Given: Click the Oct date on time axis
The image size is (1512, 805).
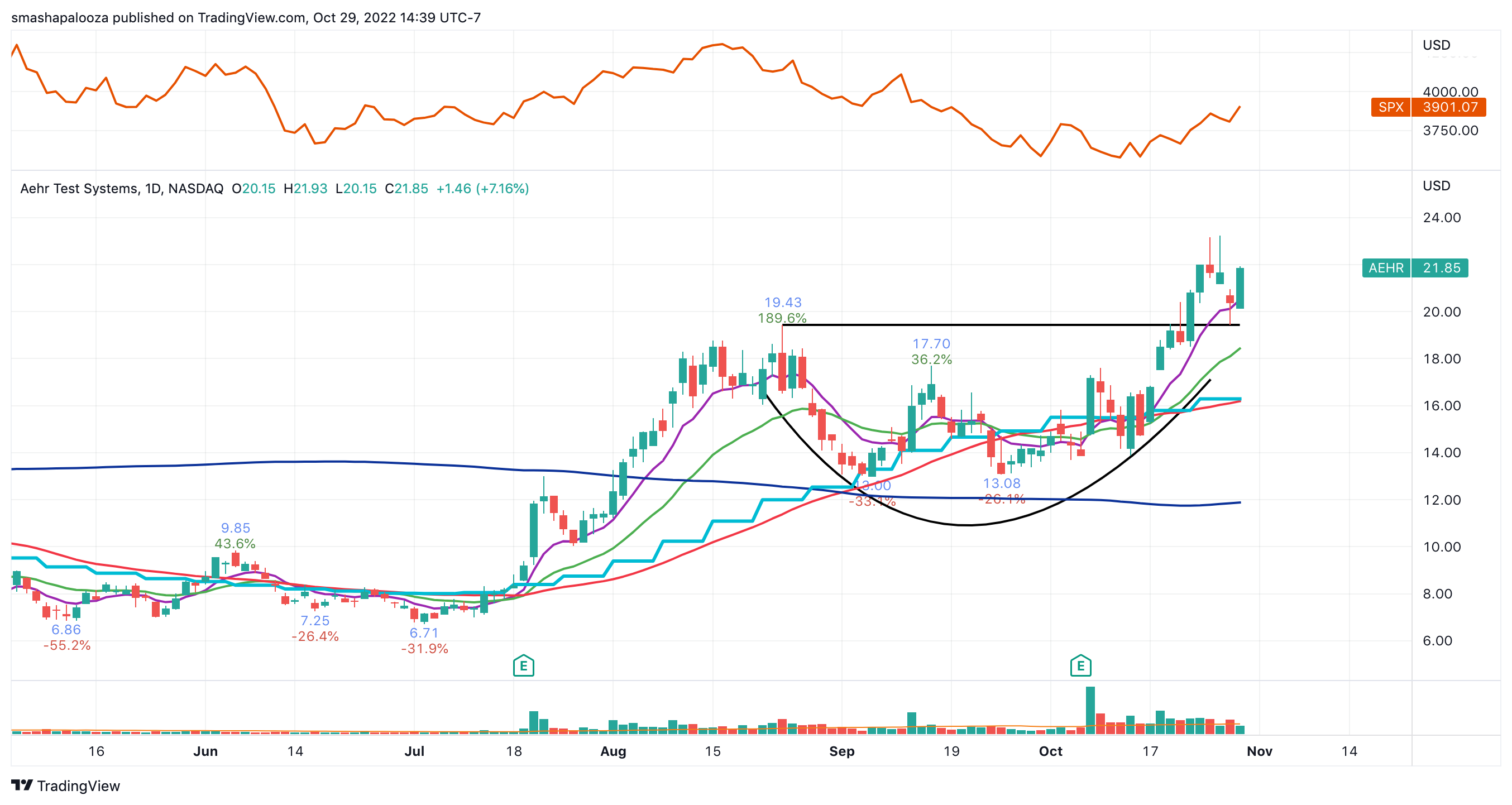Looking at the screenshot, I should [x=1050, y=751].
